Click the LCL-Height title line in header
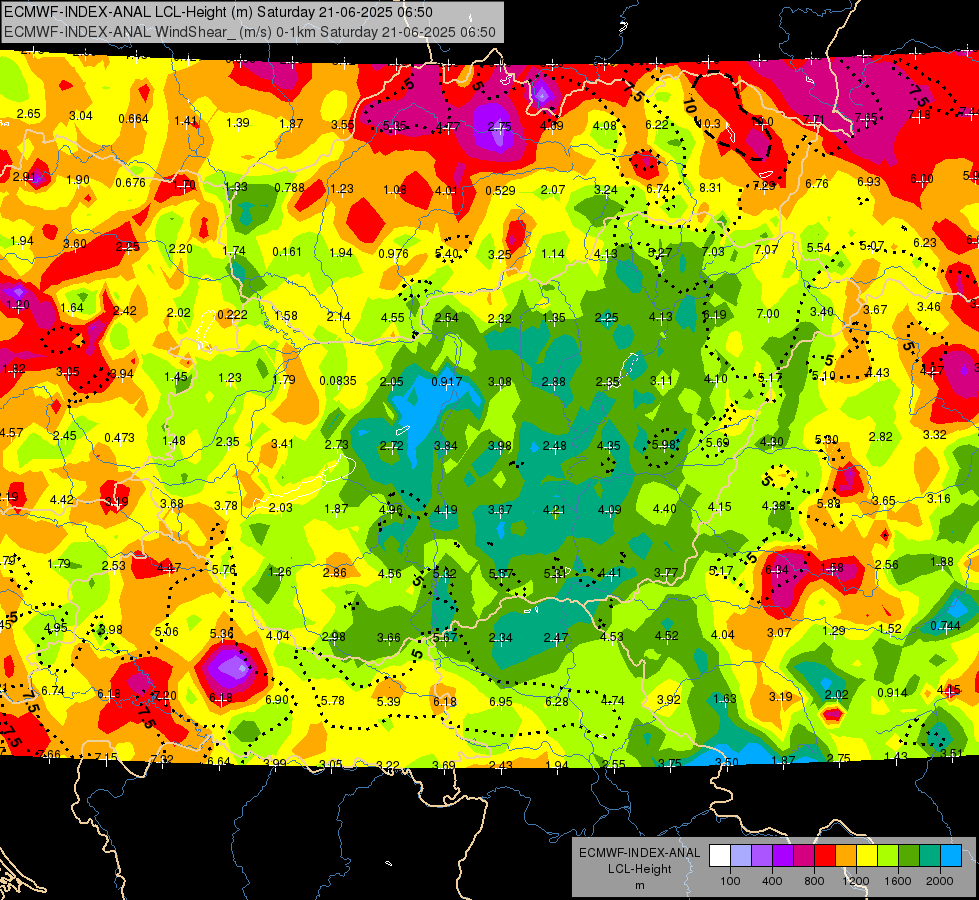The image size is (979, 900). [x=218, y=12]
